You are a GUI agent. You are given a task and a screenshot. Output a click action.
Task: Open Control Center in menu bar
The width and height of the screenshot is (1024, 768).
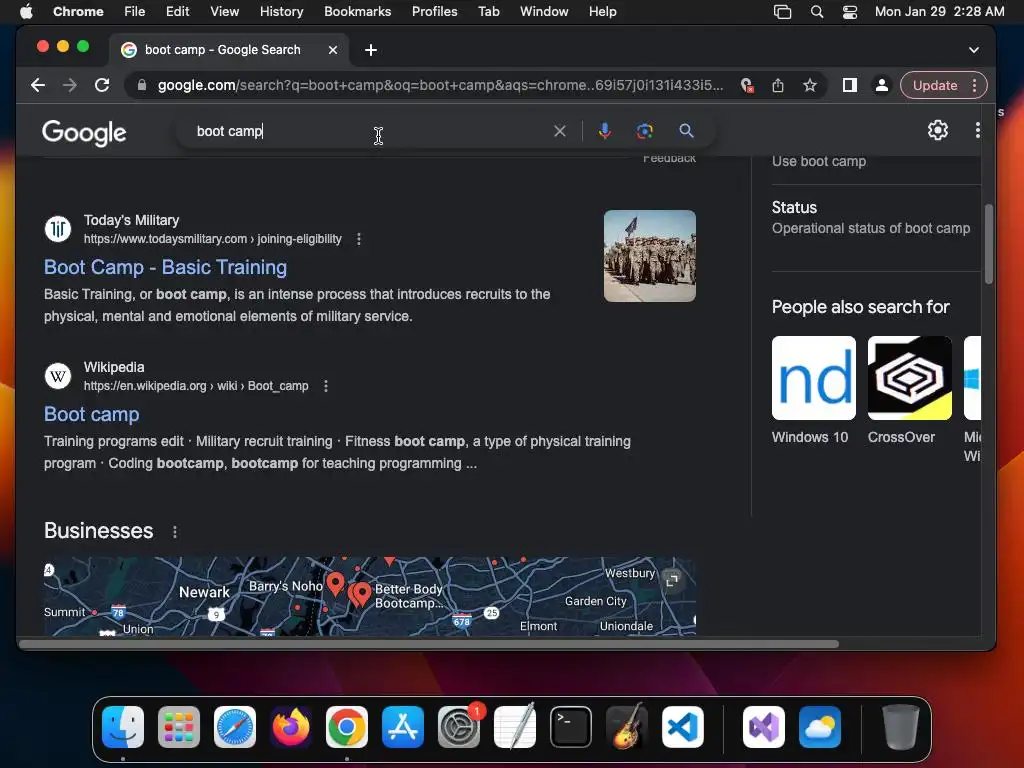pyautogui.click(x=850, y=11)
